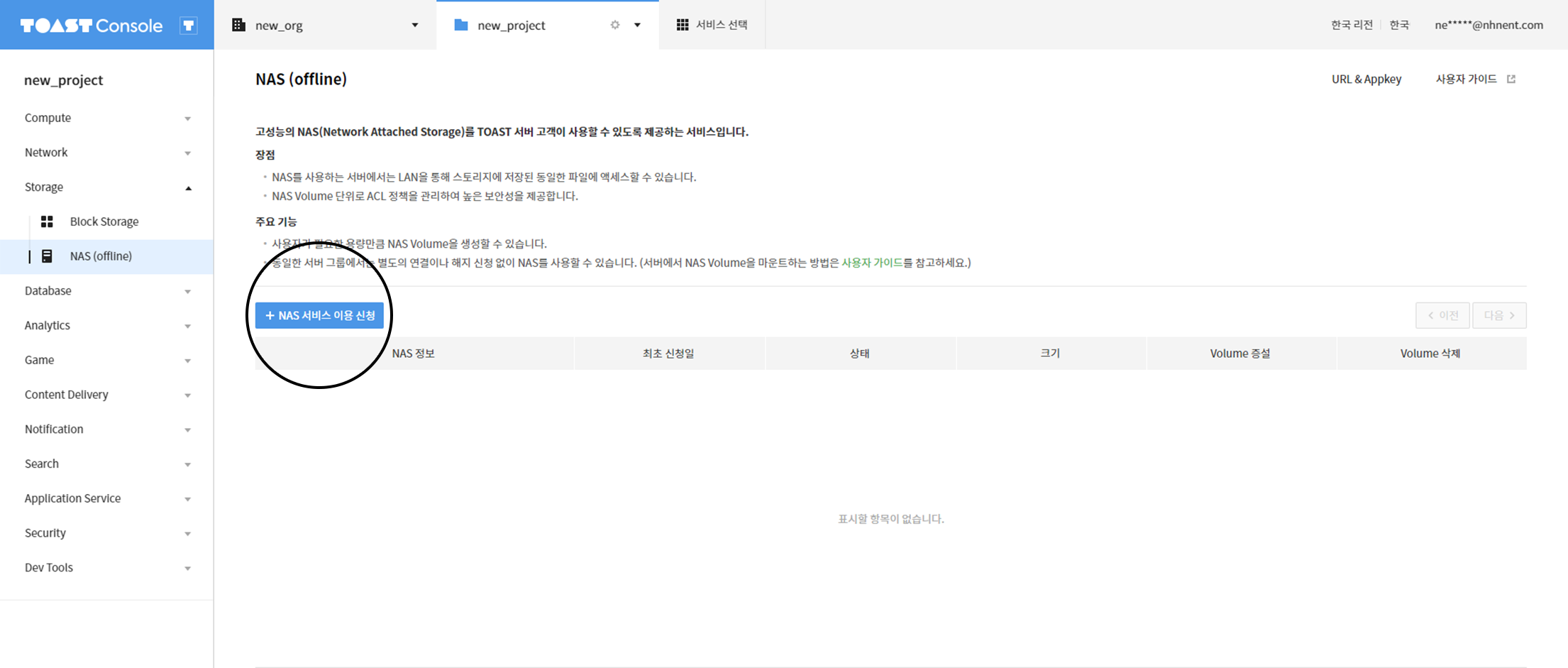The image size is (1568, 668).
Task: Select the new_project tab
Action: tap(548, 25)
